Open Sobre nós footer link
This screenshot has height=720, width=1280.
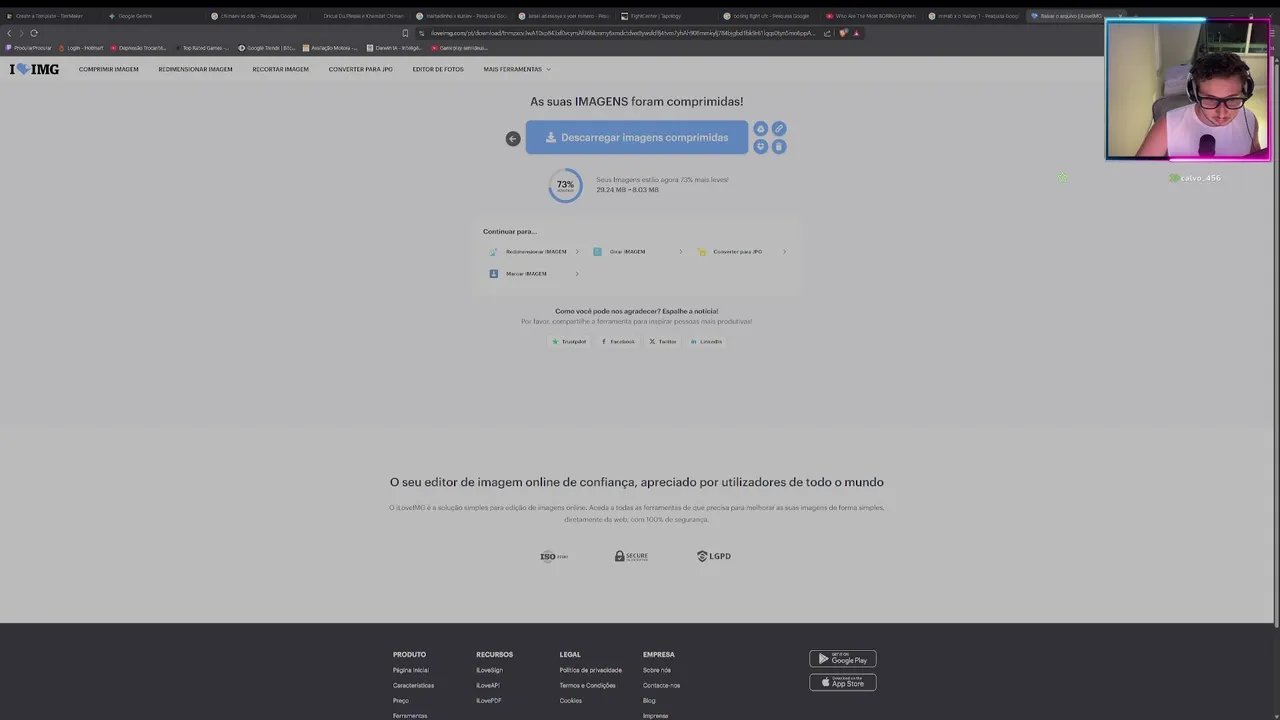[x=657, y=670]
